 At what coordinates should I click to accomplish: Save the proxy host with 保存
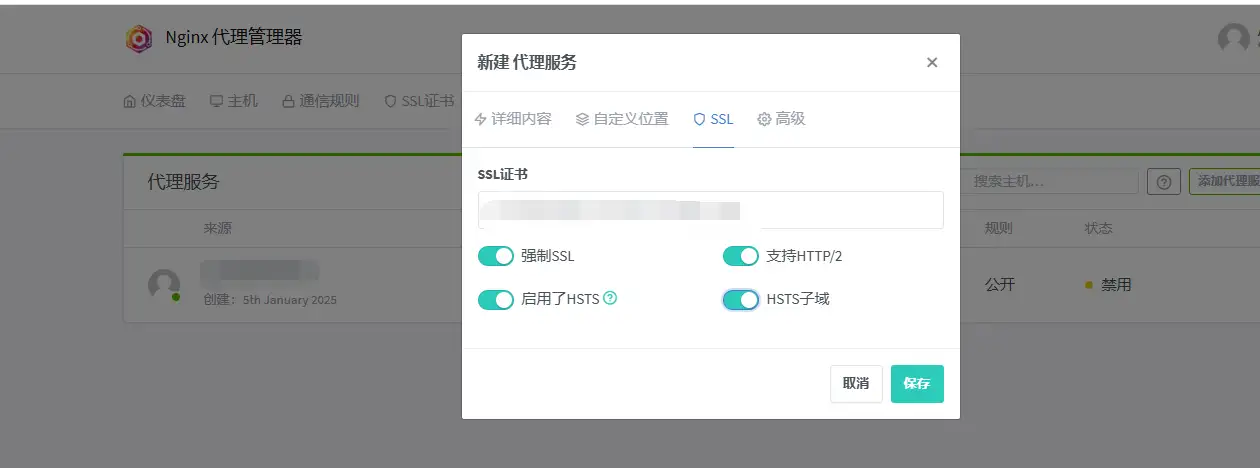click(917, 384)
